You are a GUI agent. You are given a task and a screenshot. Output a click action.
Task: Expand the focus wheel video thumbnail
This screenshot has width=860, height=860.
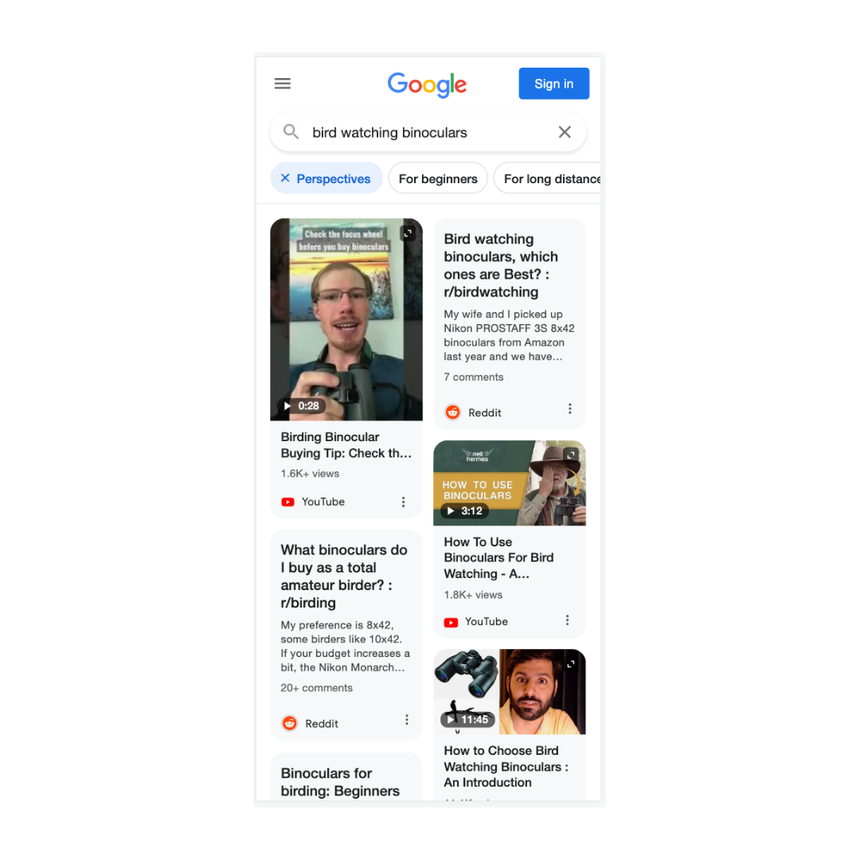[408, 233]
